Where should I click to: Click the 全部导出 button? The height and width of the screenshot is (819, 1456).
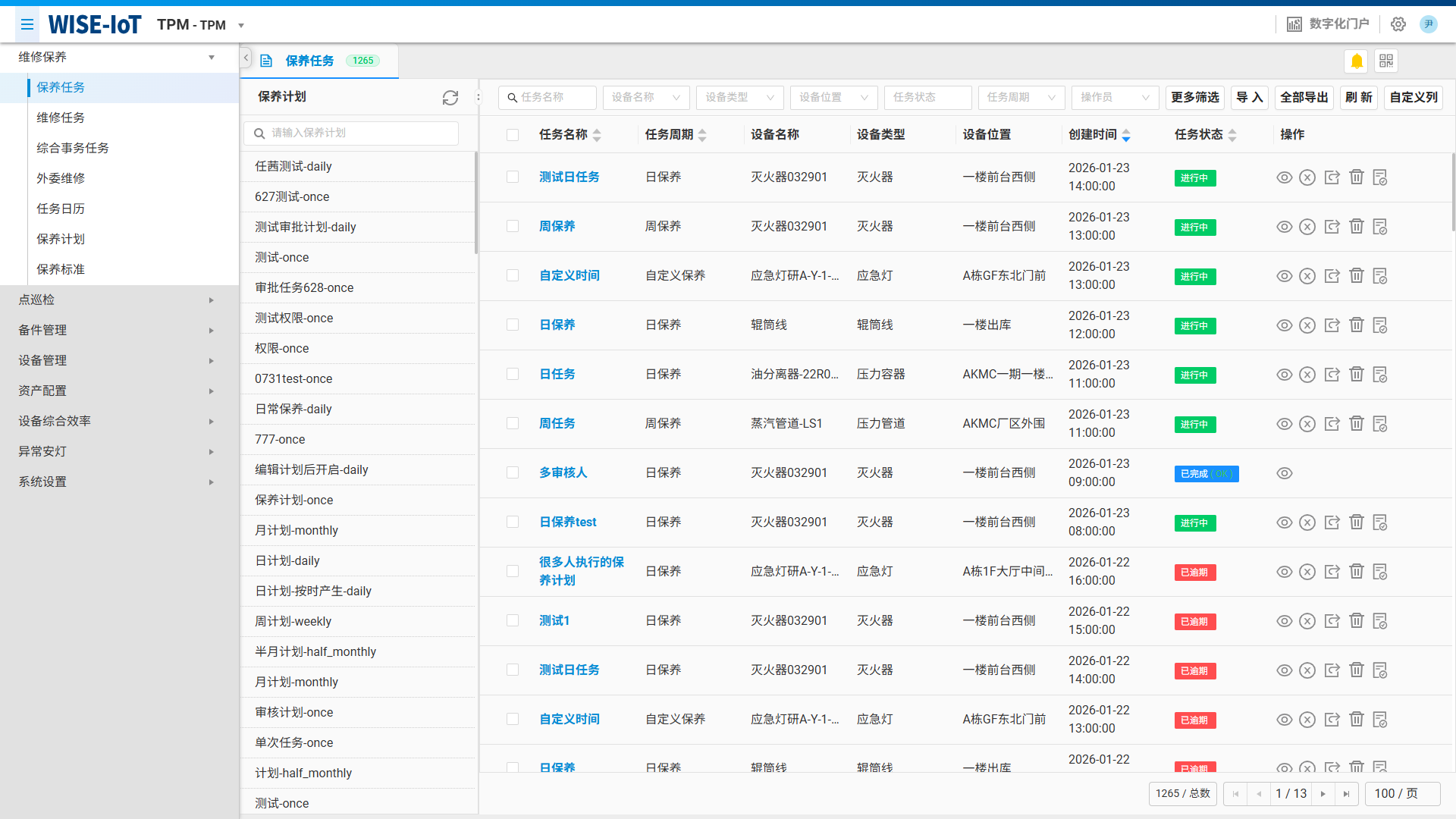click(x=1304, y=97)
